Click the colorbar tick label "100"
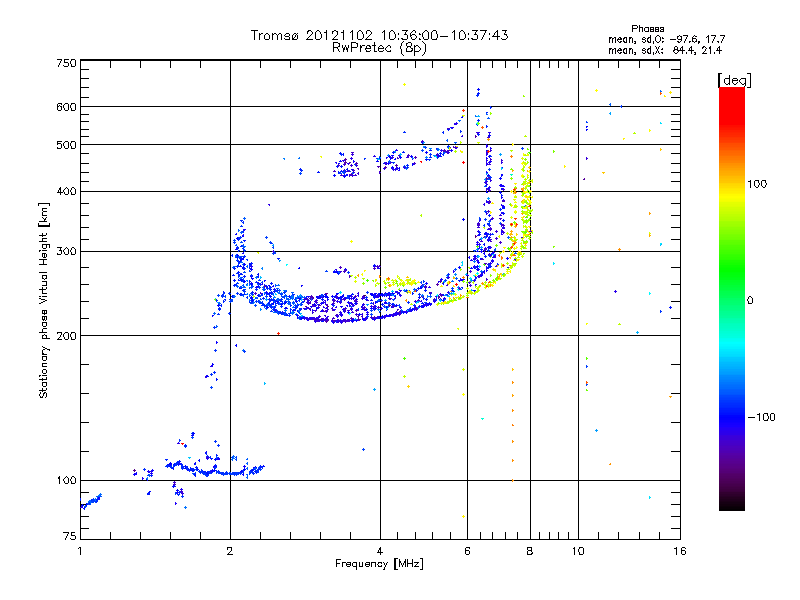The image size is (800, 600). (x=757, y=184)
